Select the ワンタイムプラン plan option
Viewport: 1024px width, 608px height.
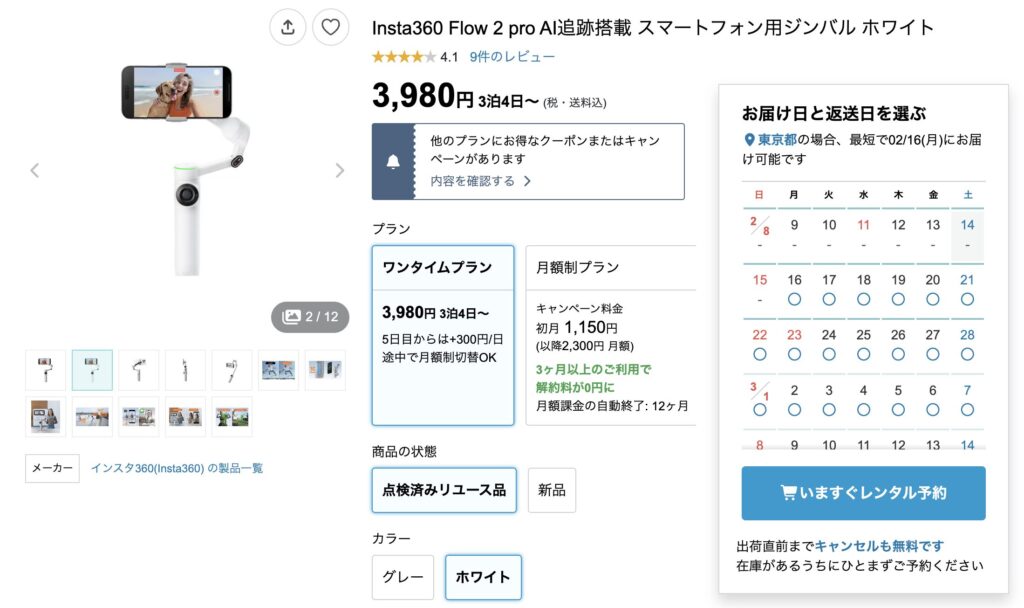coord(443,335)
